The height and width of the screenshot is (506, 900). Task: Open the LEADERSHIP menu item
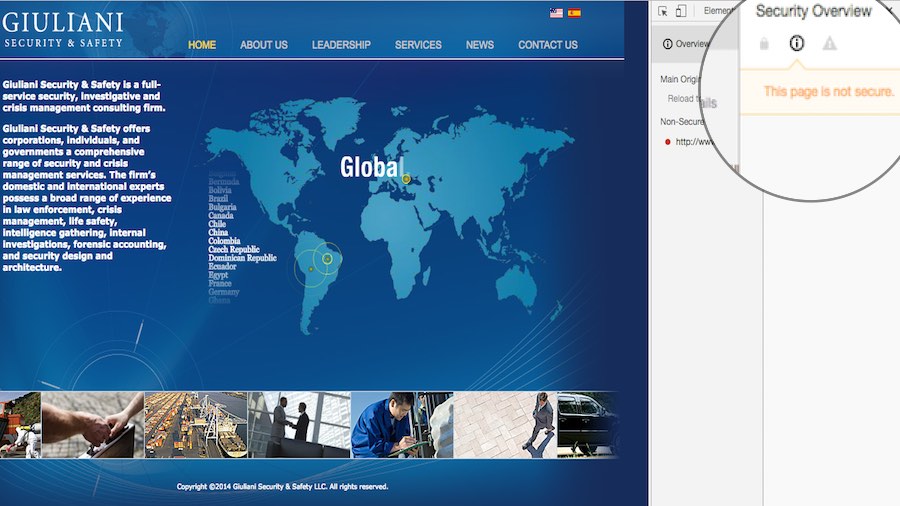[x=341, y=45]
